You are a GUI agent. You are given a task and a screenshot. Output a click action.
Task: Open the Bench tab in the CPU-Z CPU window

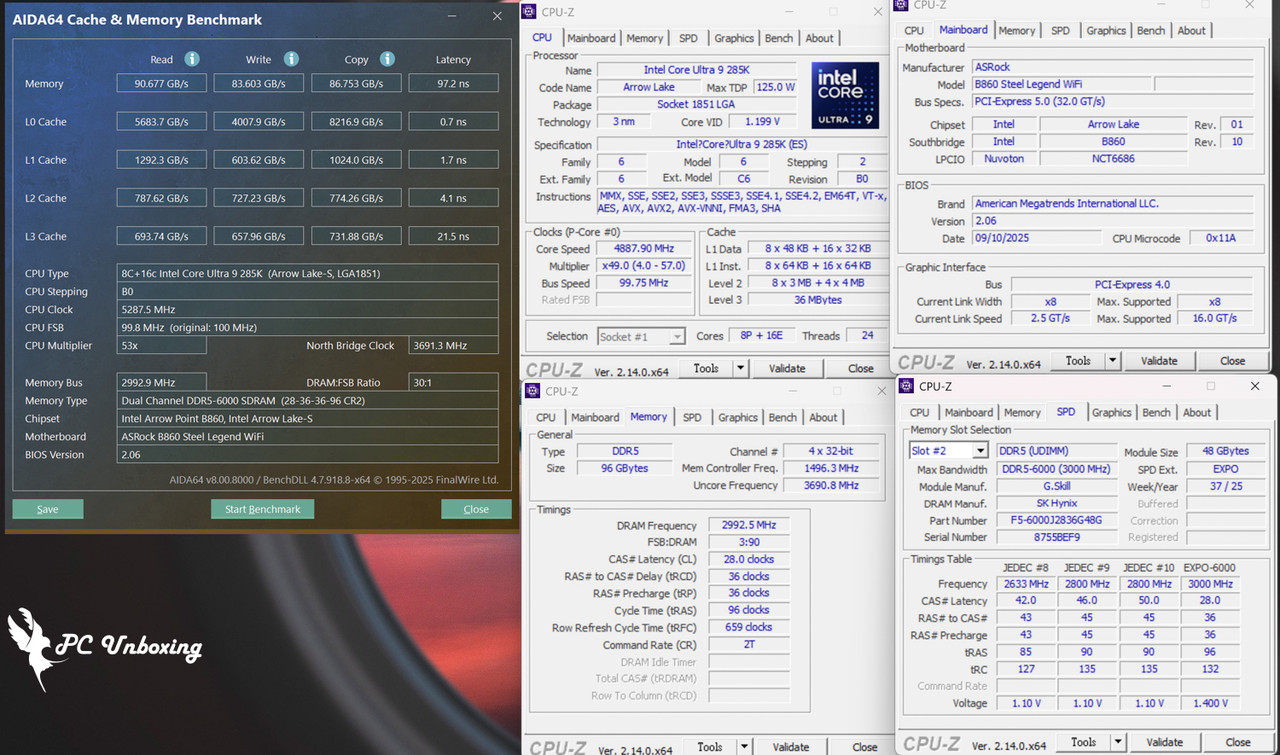[x=779, y=38]
